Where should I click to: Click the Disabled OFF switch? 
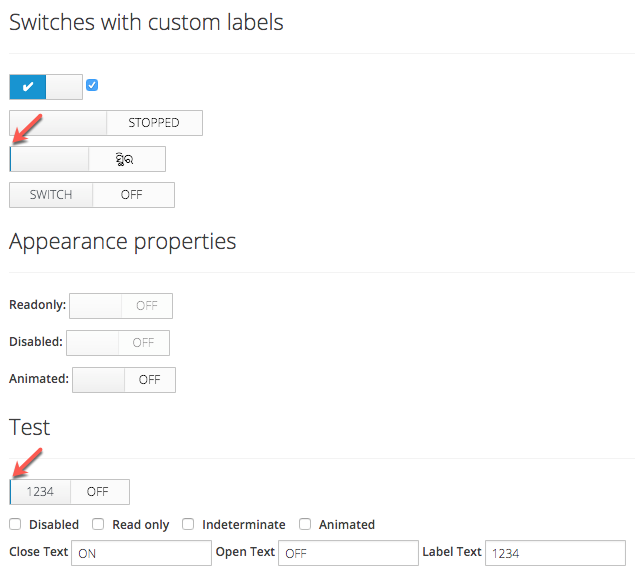(x=118, y=343)
